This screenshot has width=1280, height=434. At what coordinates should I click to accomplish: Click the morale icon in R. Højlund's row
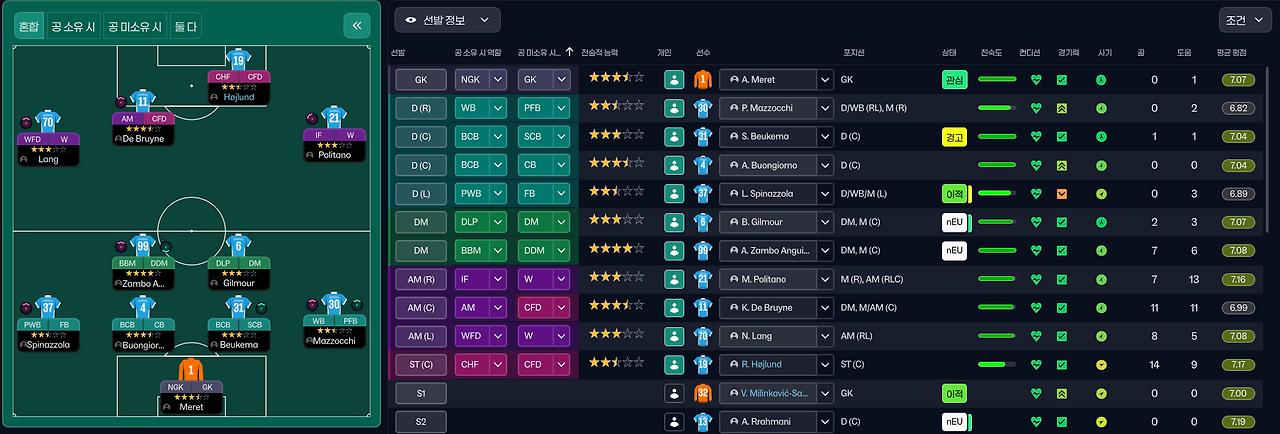coord(1101,364)
